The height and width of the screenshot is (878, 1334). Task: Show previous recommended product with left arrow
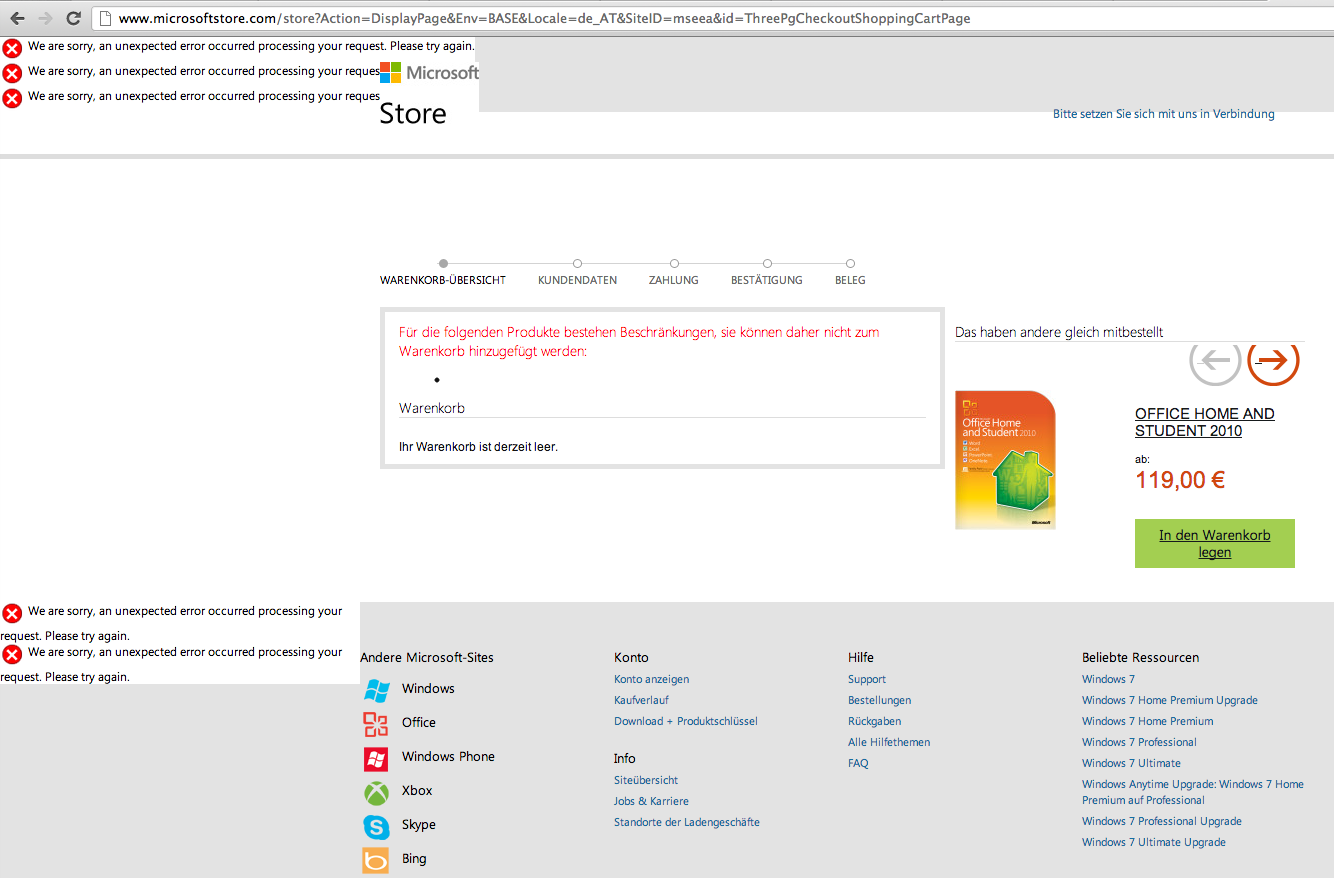click(x=1215, y=359)
